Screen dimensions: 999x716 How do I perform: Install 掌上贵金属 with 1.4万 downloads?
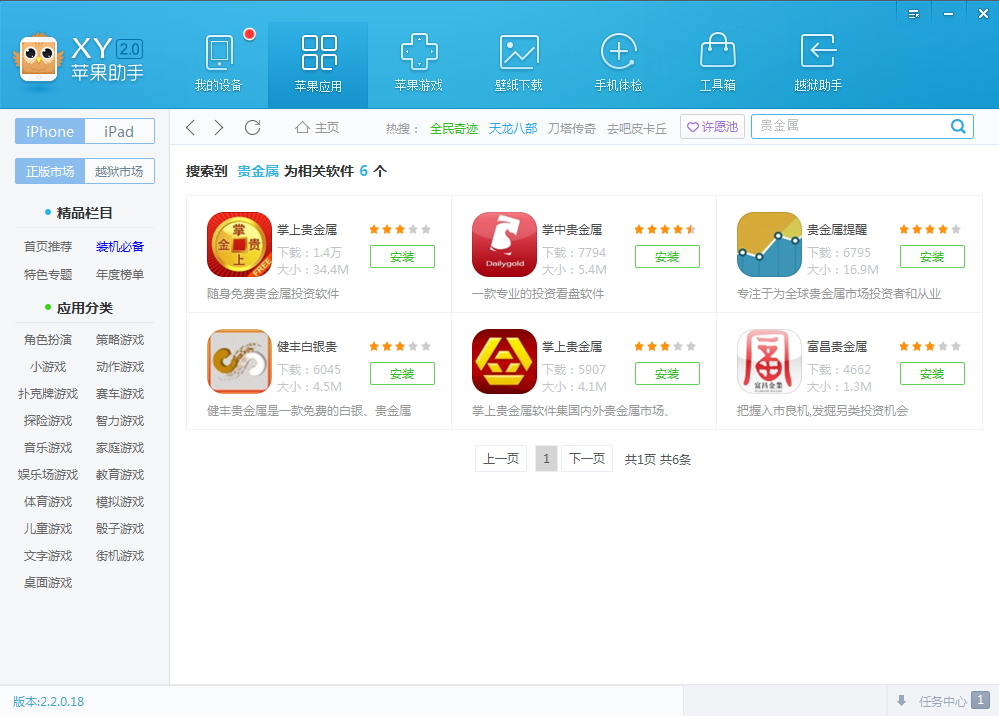(402, 257)
